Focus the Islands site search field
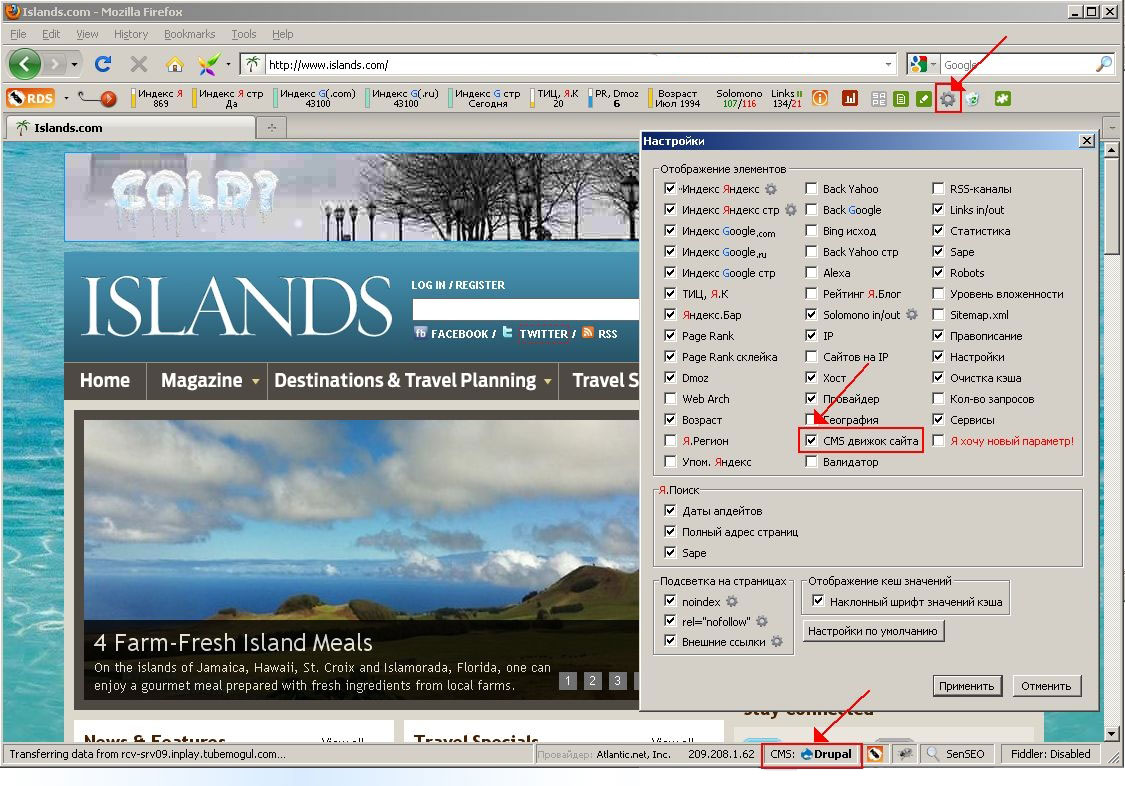This screenshot has height=786, width=1125. pos(525,309)
